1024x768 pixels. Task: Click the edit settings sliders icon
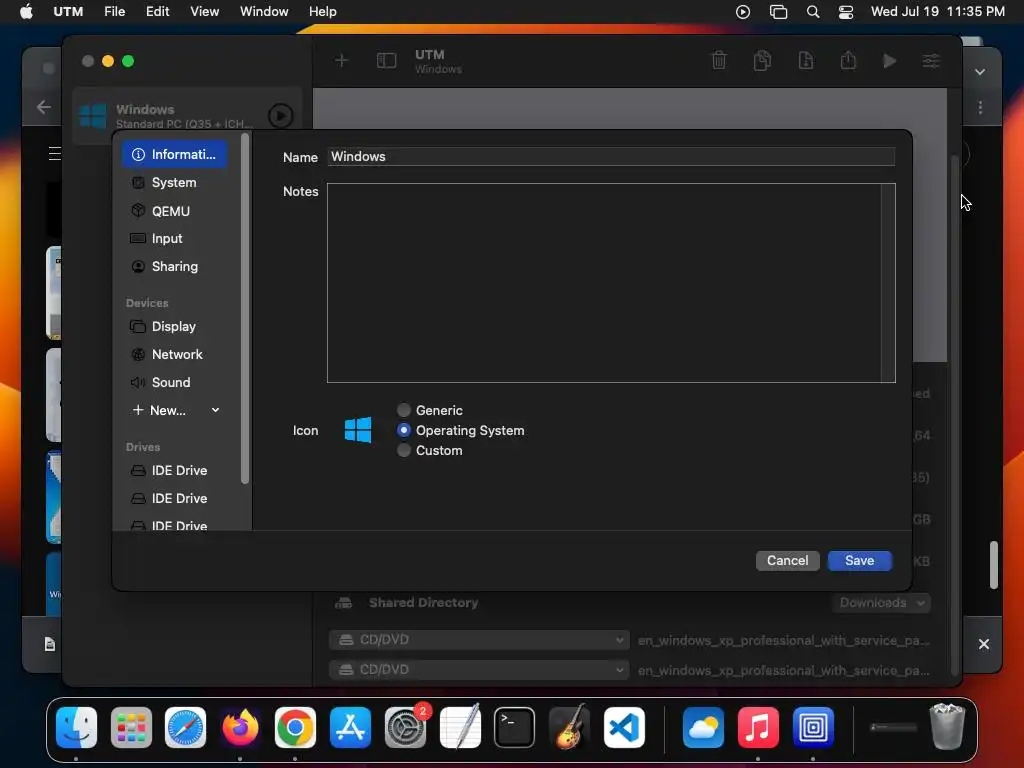click(931, 61)
